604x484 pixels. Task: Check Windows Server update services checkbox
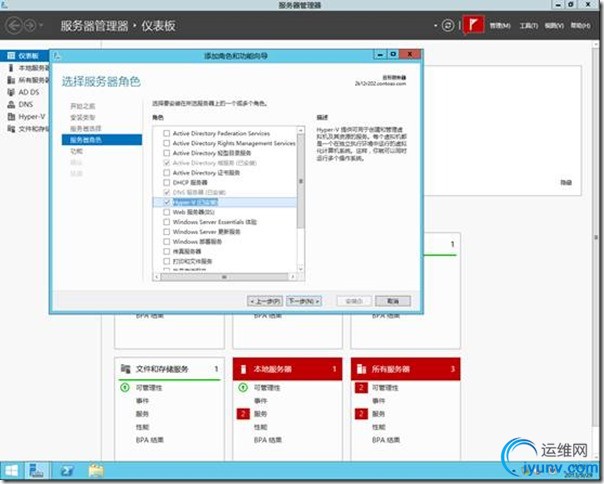pos(166,232)
